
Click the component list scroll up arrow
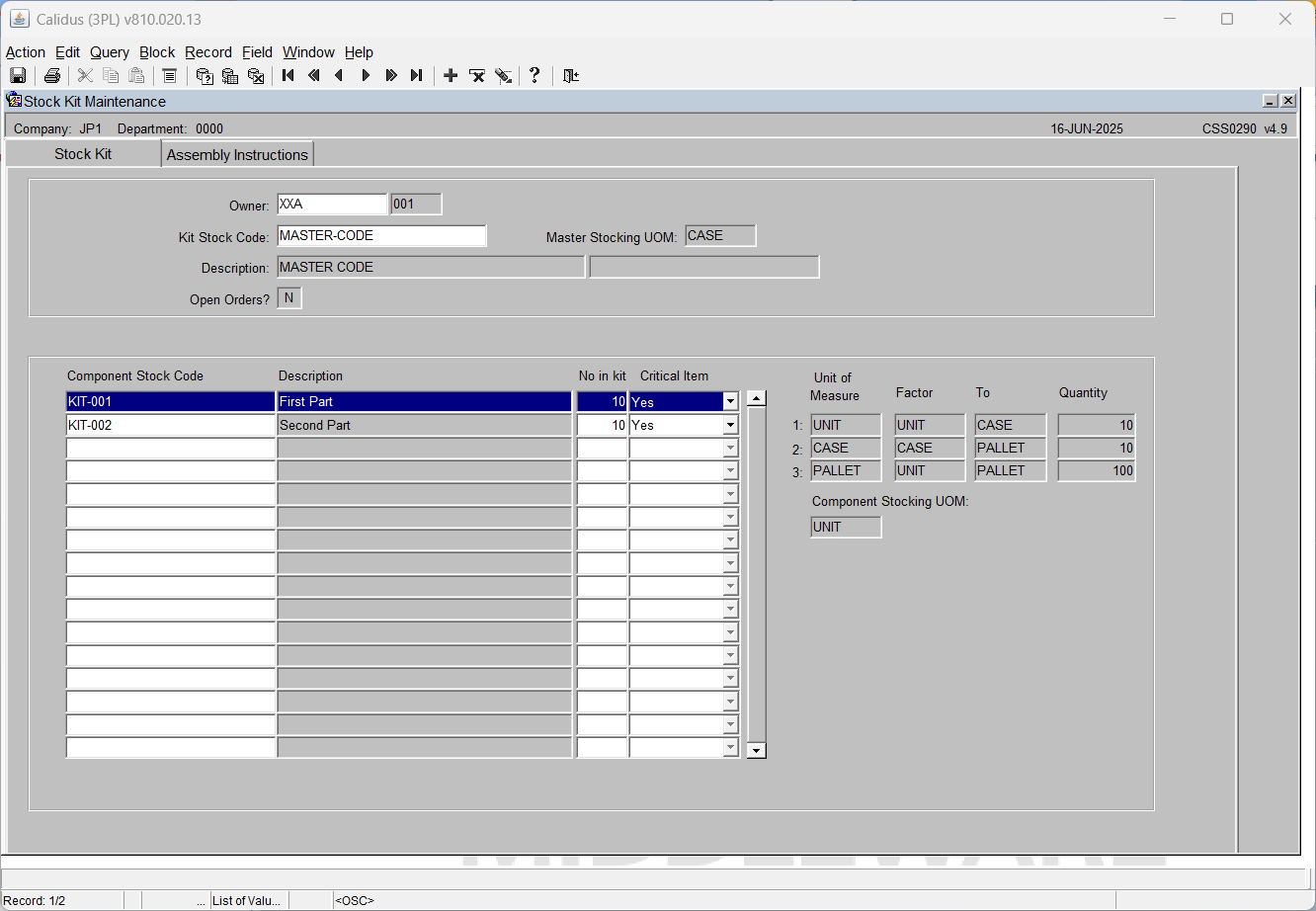tap(757, 399)
